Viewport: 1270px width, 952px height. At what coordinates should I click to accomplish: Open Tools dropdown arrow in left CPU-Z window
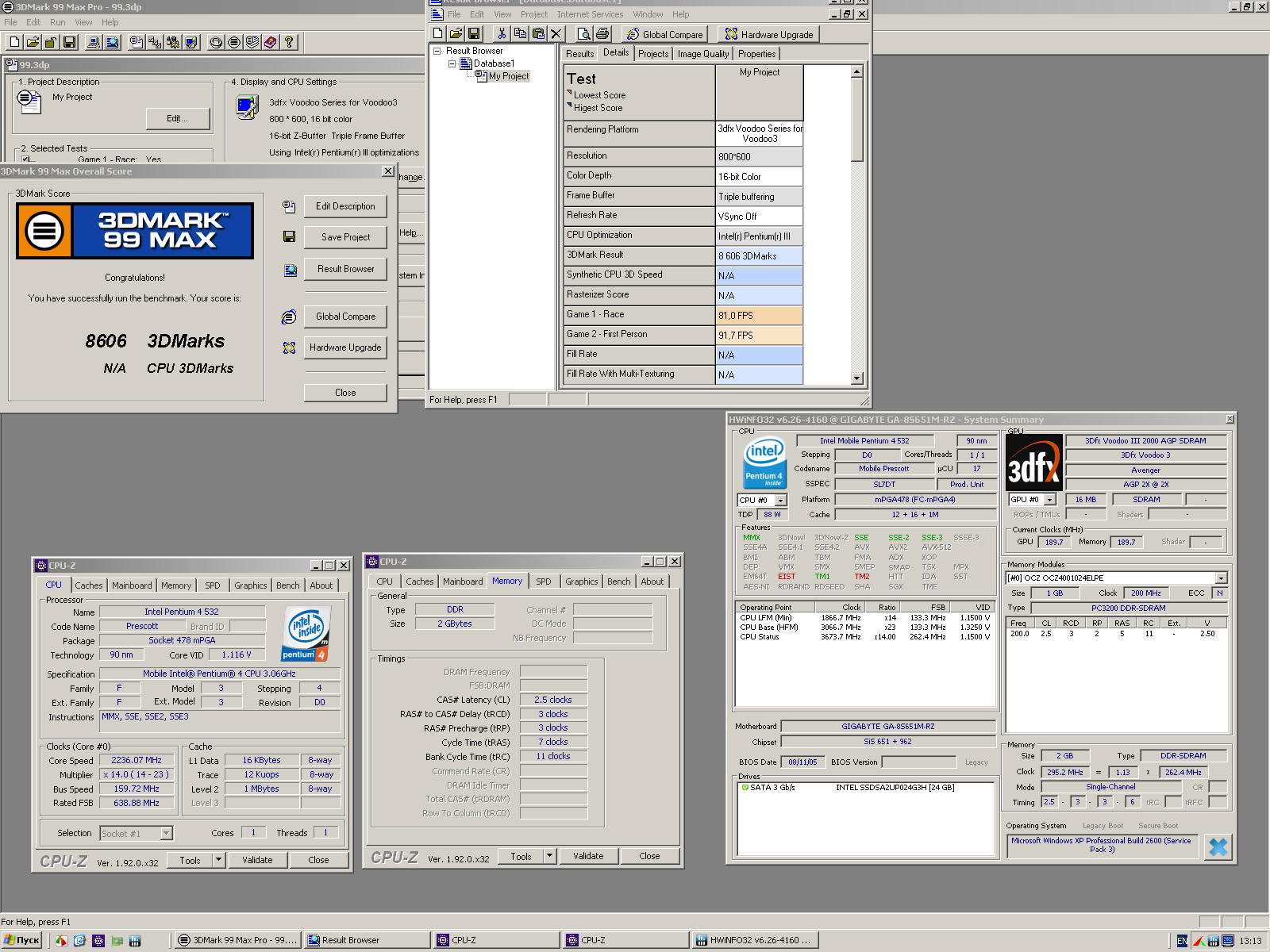218,859
